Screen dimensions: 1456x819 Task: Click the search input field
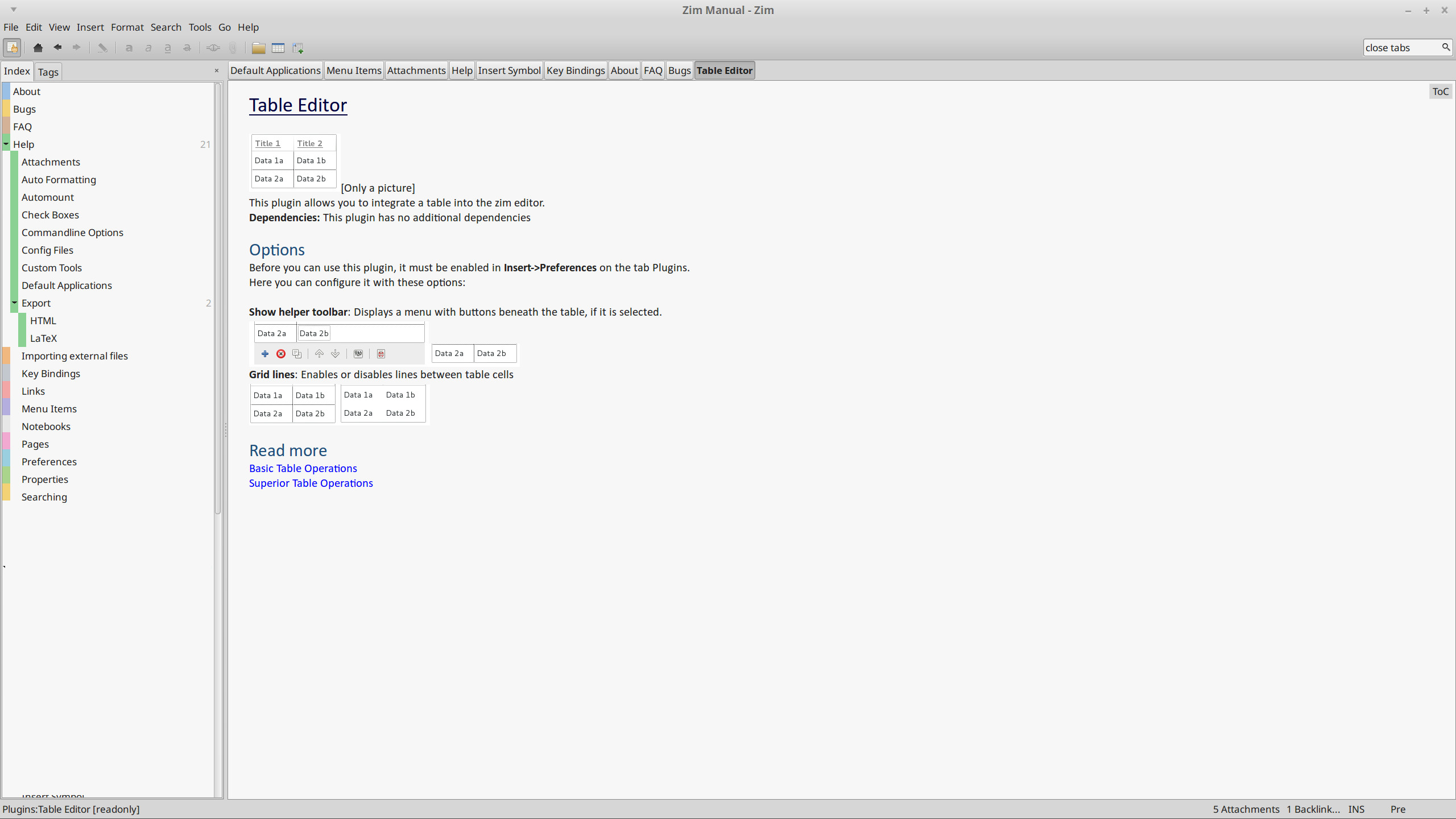[x=1400, y=48]
